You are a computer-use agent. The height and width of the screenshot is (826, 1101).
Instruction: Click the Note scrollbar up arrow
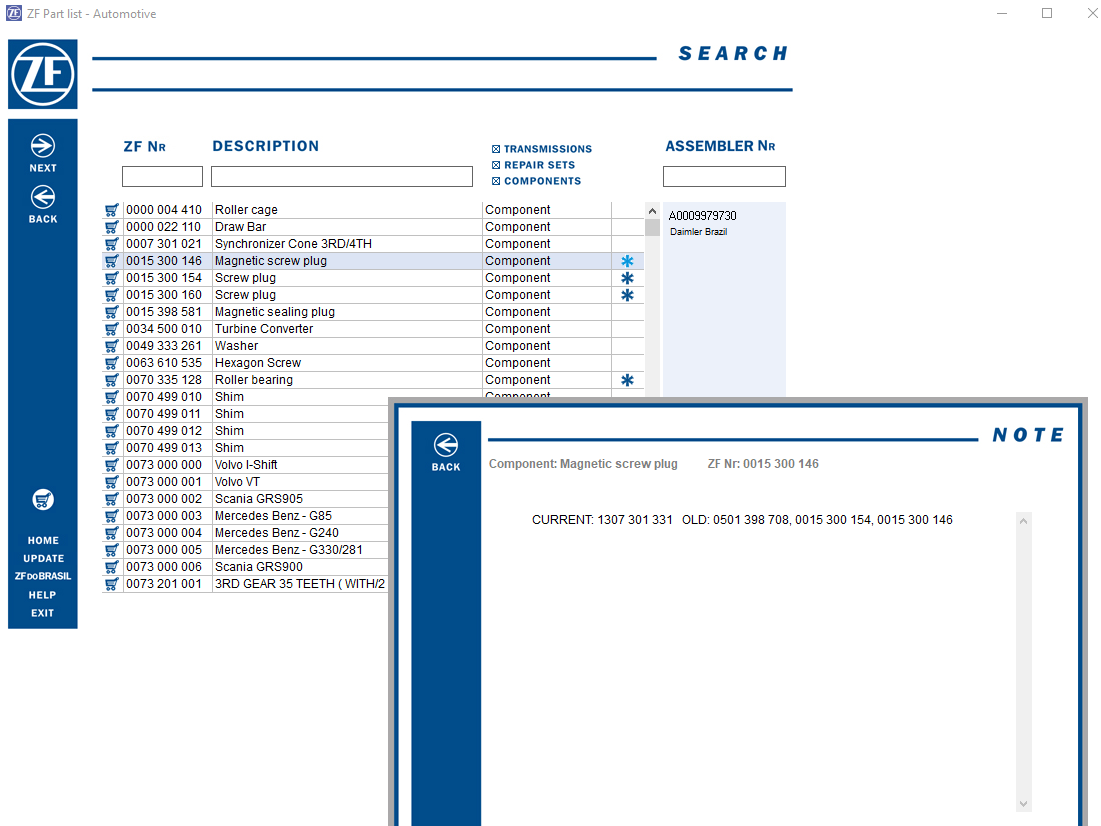pyautogui.click(x=1023, y=521)
